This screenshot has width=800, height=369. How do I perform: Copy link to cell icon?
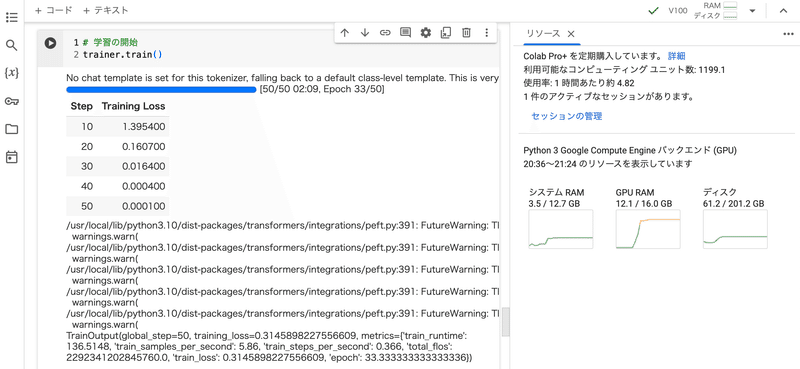385,33
